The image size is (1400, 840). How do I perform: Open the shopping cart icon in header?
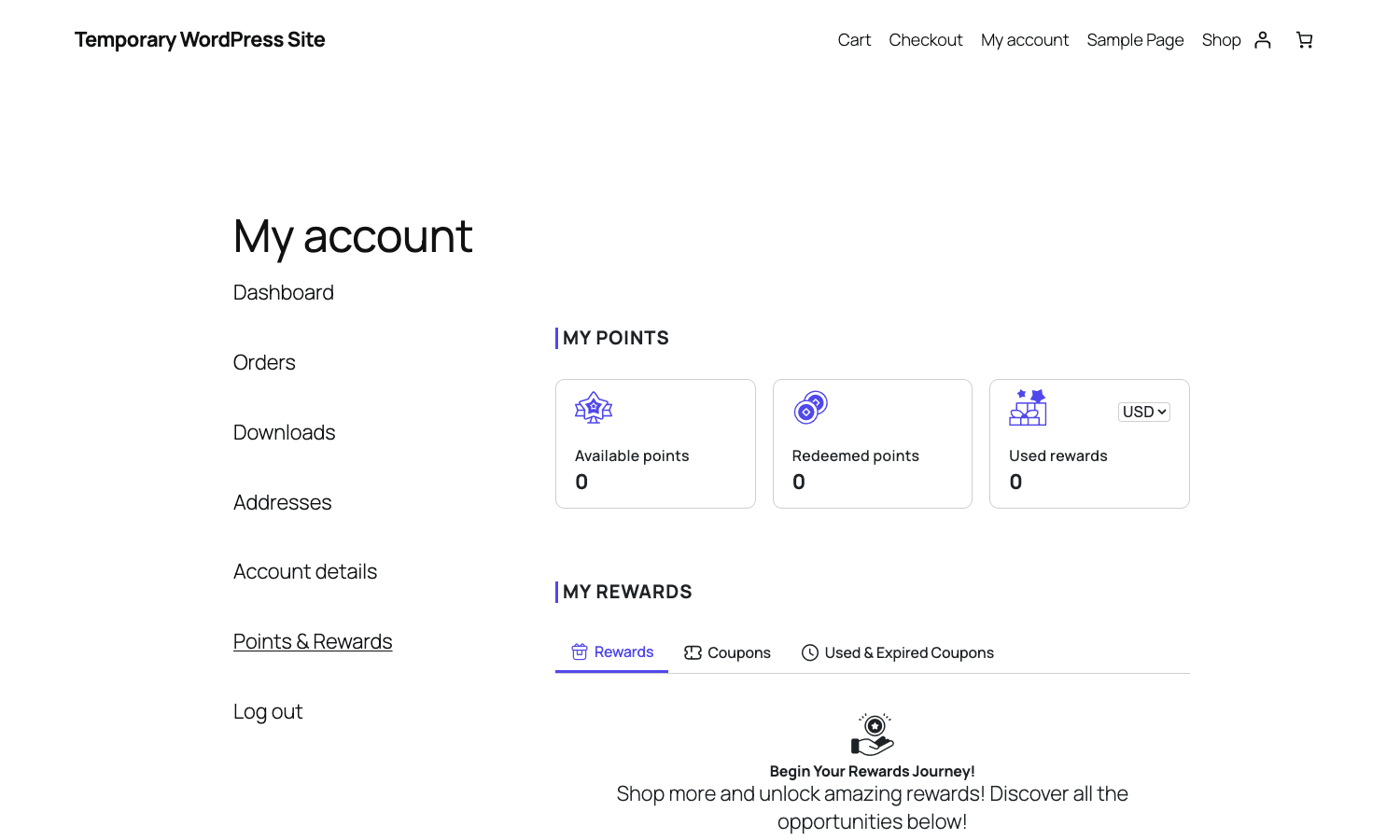click(x=1305, y=39)
